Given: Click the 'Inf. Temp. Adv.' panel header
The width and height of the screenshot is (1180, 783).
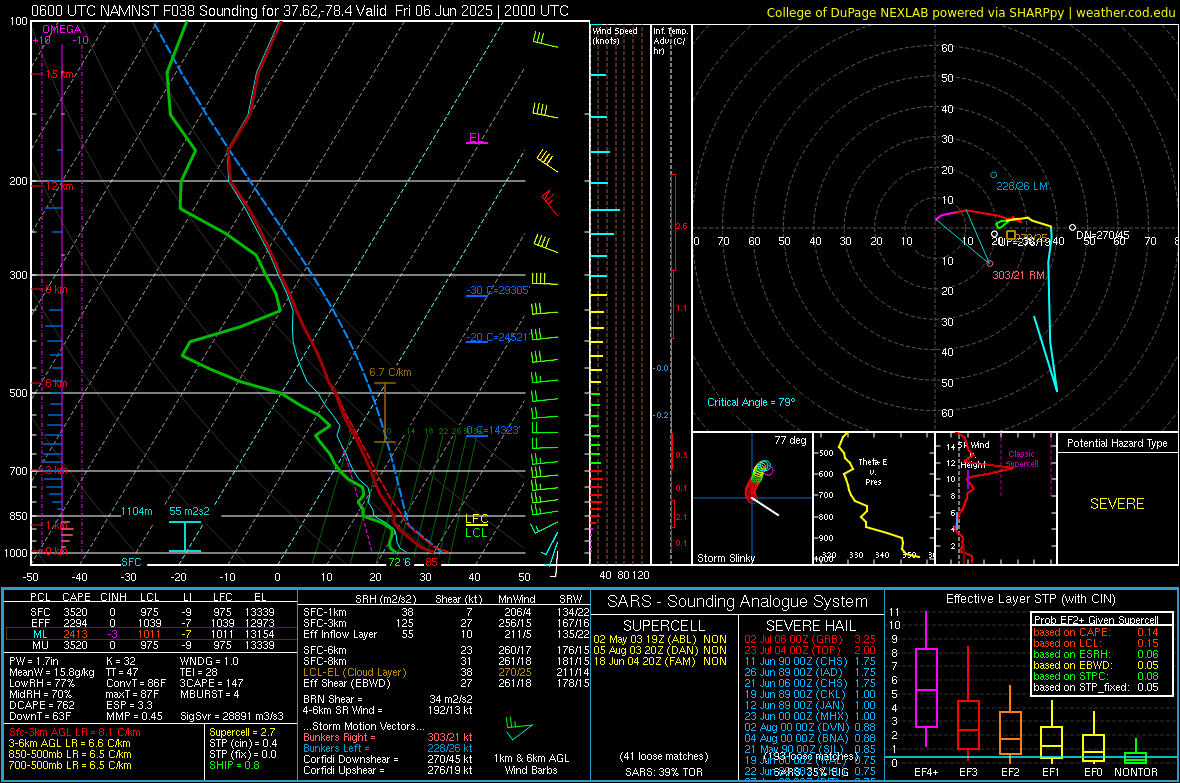Looking at the screenshot, I should click(670, 41).
